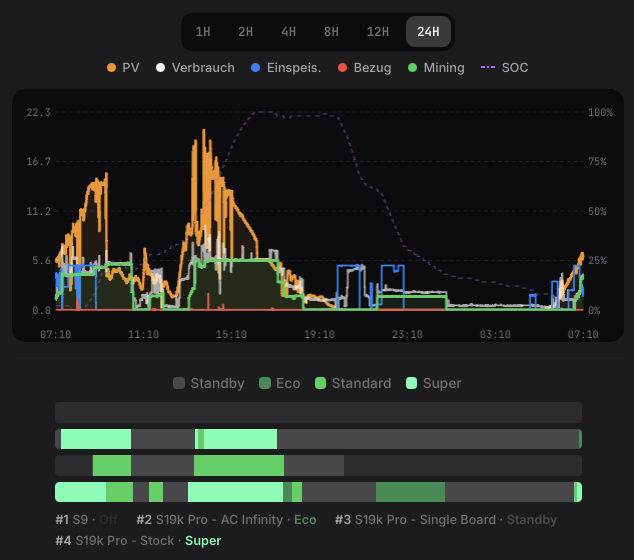Click the Super mode legend swatch
This screenshot has width=634, height=560.
[x=411, y=383]
